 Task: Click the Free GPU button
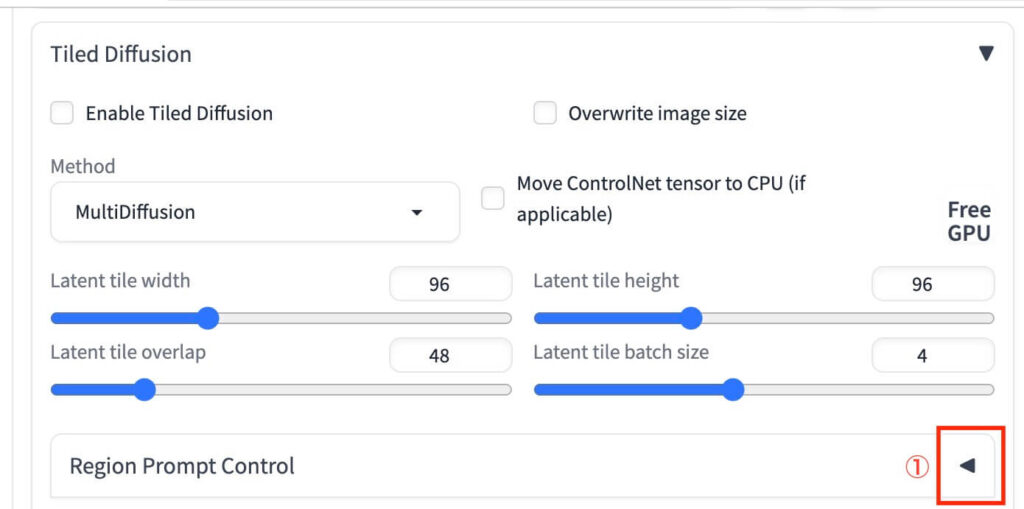pos(968,221)
